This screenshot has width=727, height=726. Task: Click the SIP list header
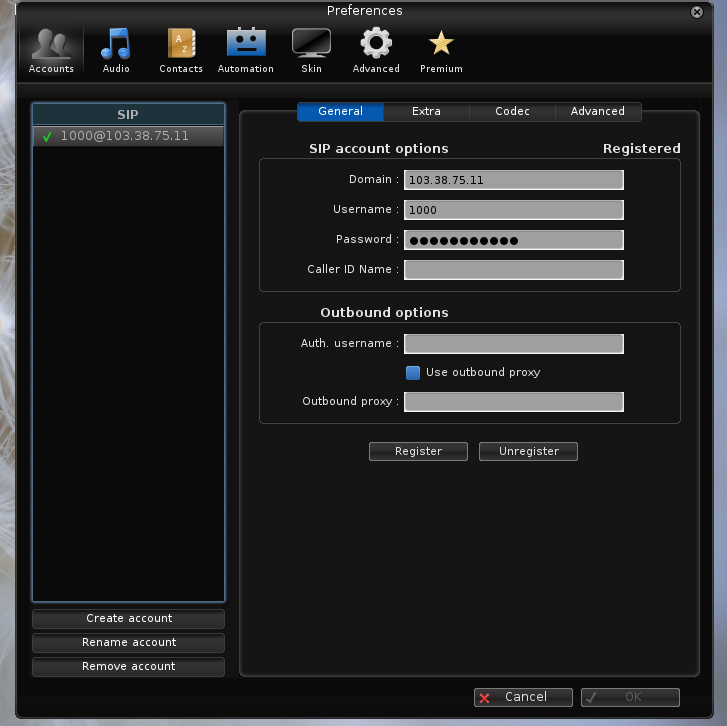tap(128, 115)
